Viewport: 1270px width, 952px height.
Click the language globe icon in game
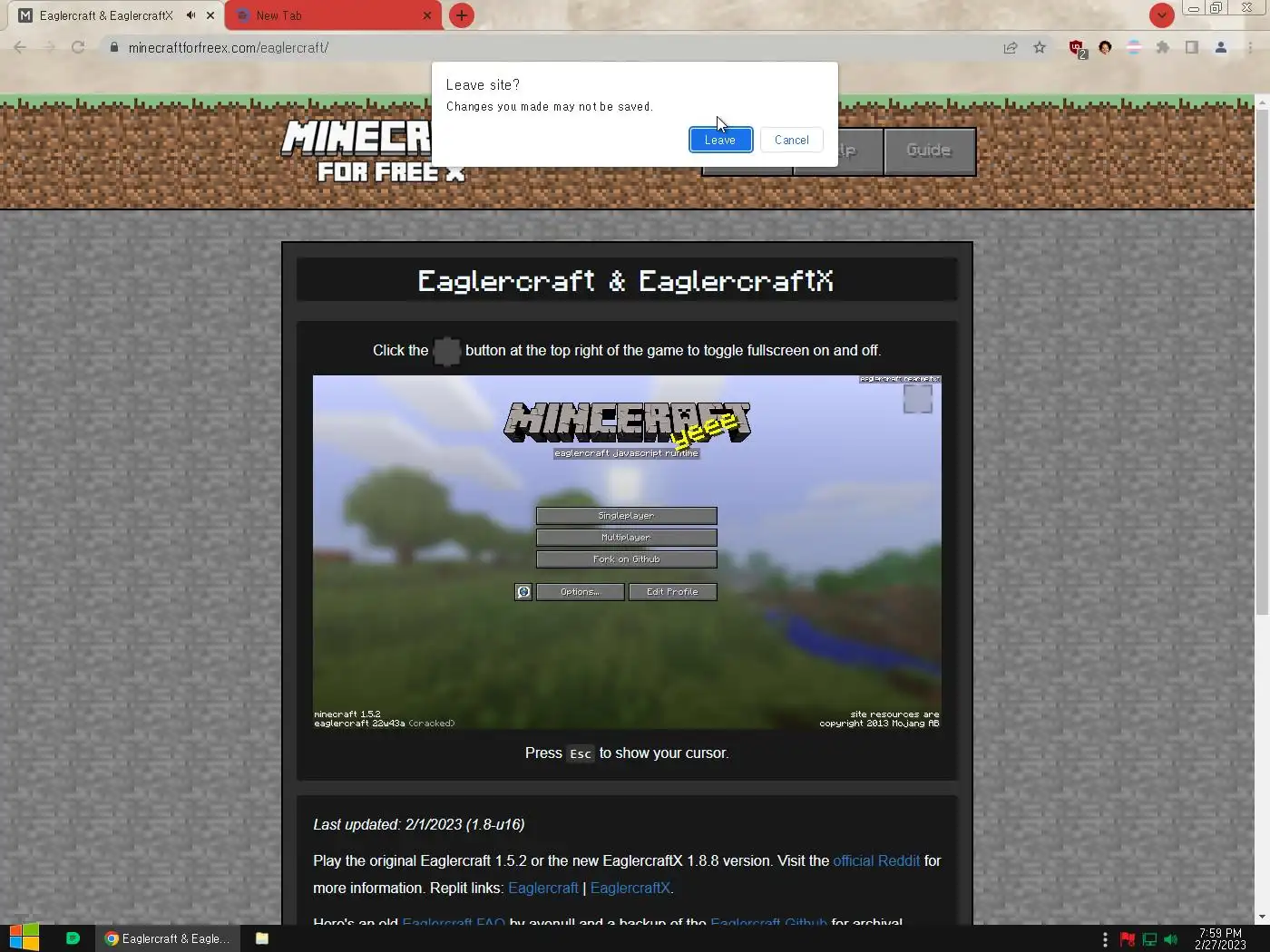tap(523, 592)
